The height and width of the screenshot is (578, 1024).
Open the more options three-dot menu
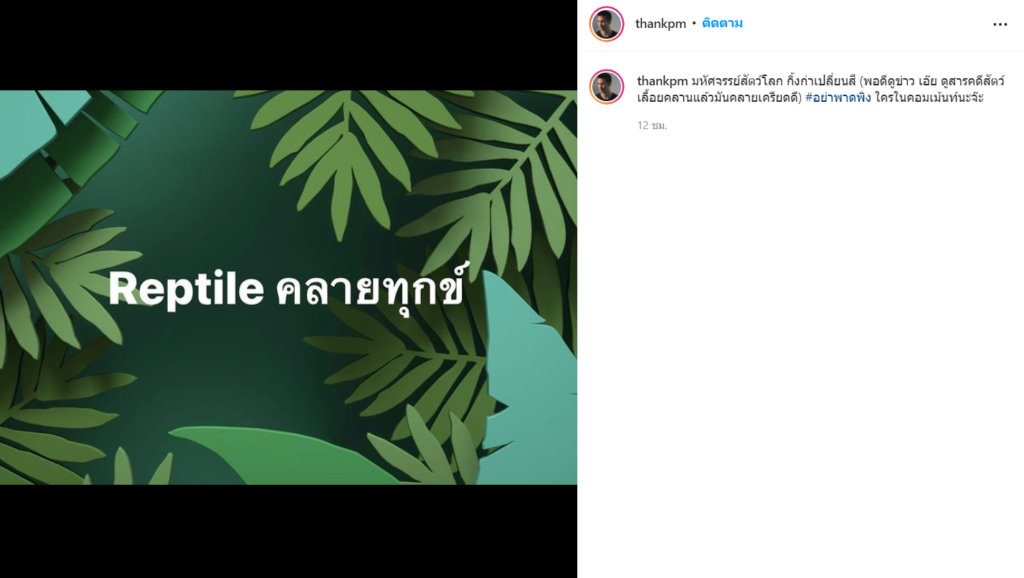pos(1000,24)
